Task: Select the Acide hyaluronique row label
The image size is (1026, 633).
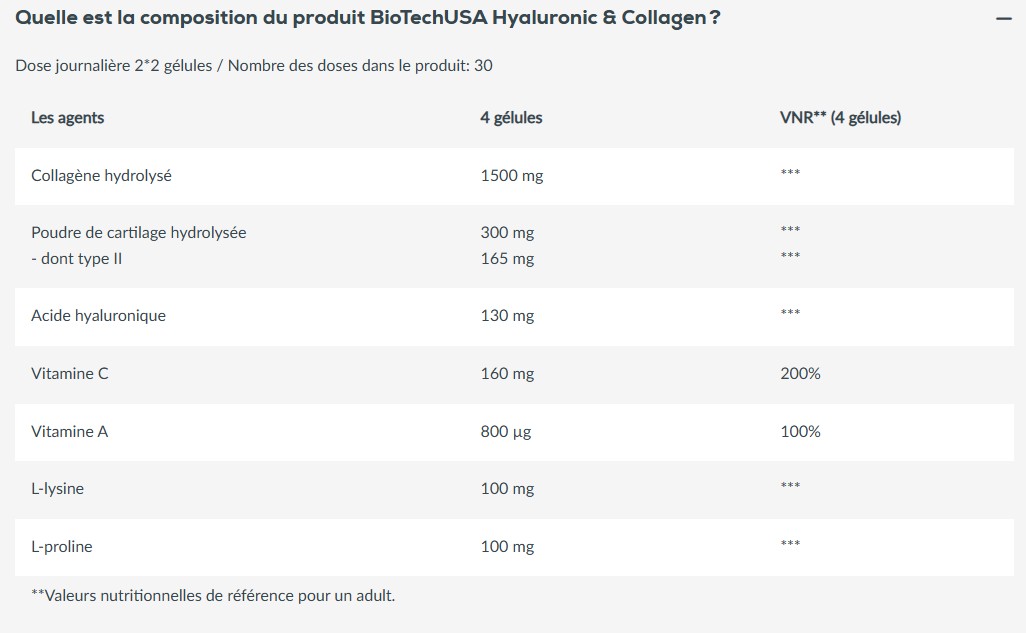Action: point(98,316)
